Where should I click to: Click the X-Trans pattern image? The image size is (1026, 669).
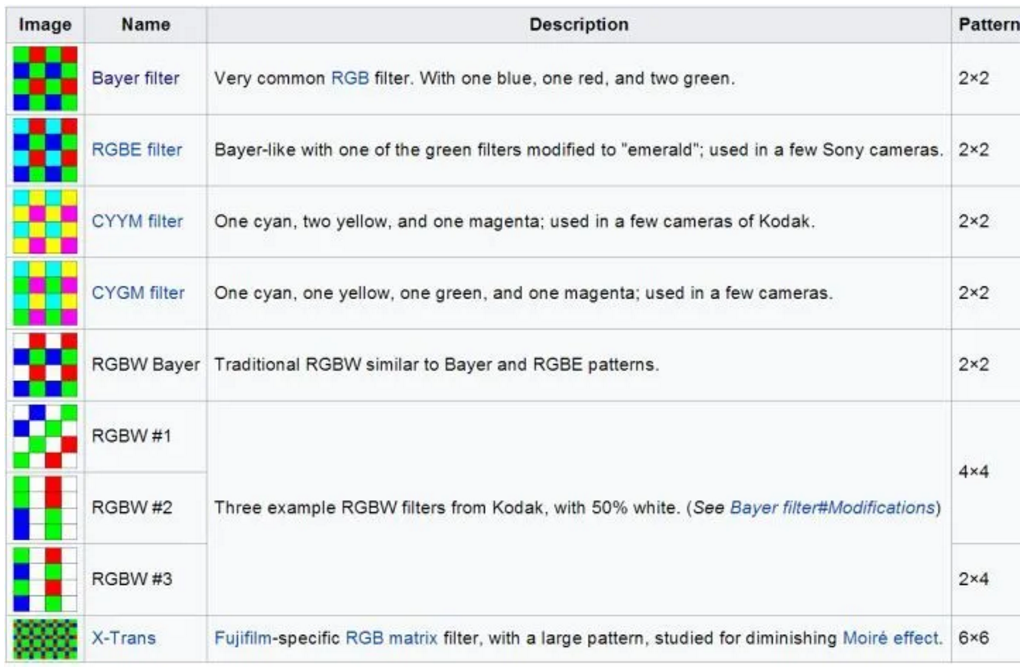pyautogui.click(x=44, y=638)
